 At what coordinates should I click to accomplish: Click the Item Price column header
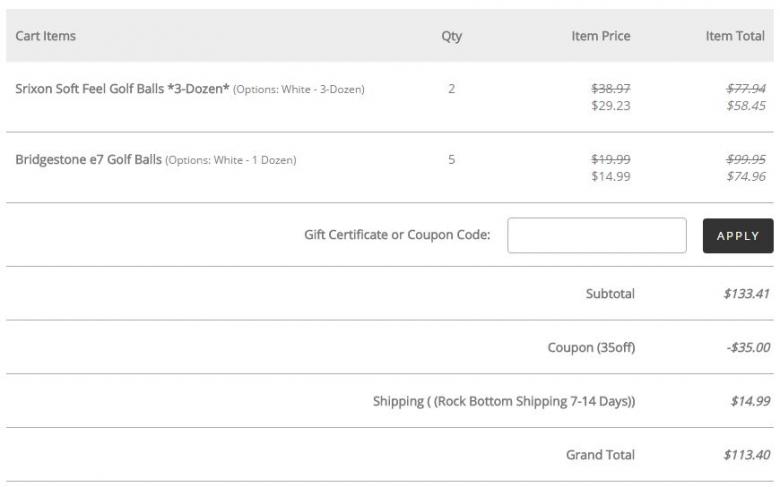click(600, 36)
